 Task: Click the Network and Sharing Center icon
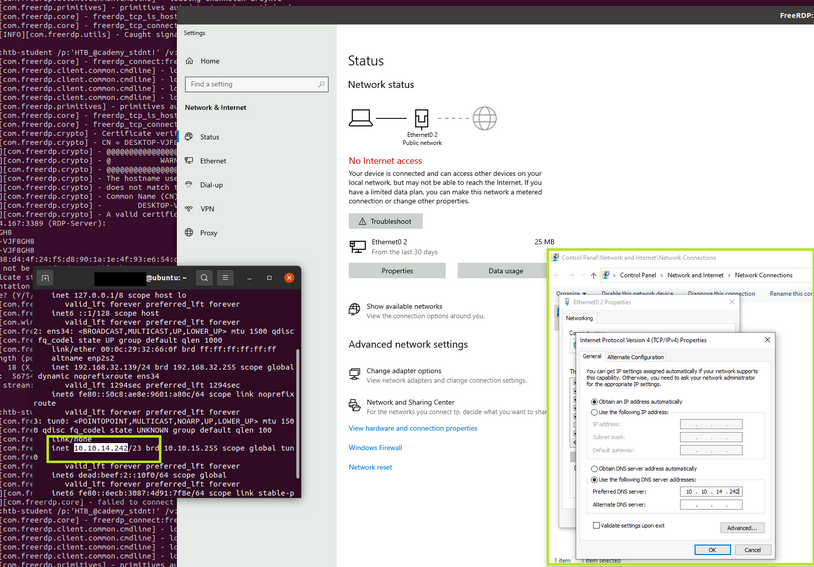pyautogui.click(x=355, y=405)
